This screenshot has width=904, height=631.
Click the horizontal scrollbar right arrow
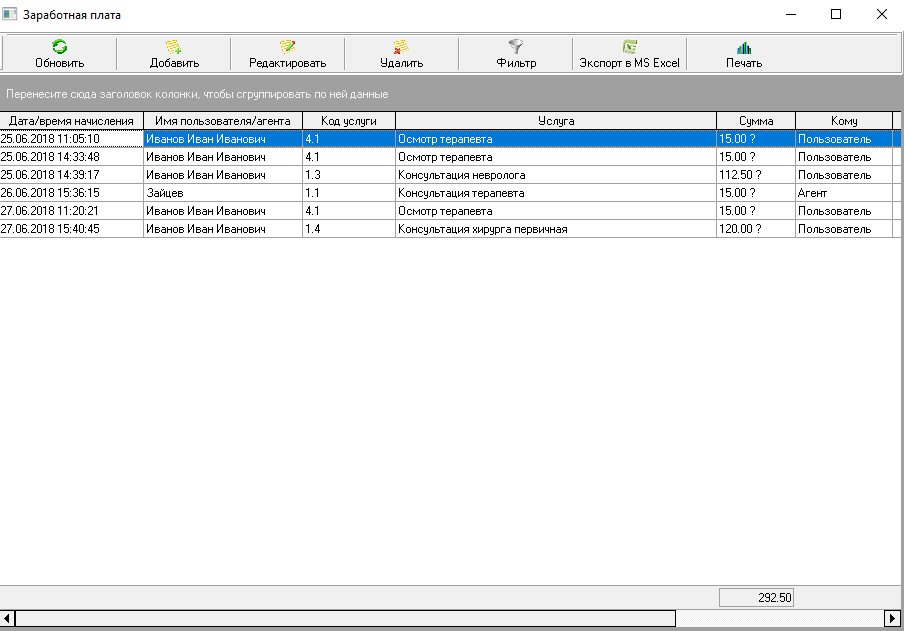pos(893,619)
